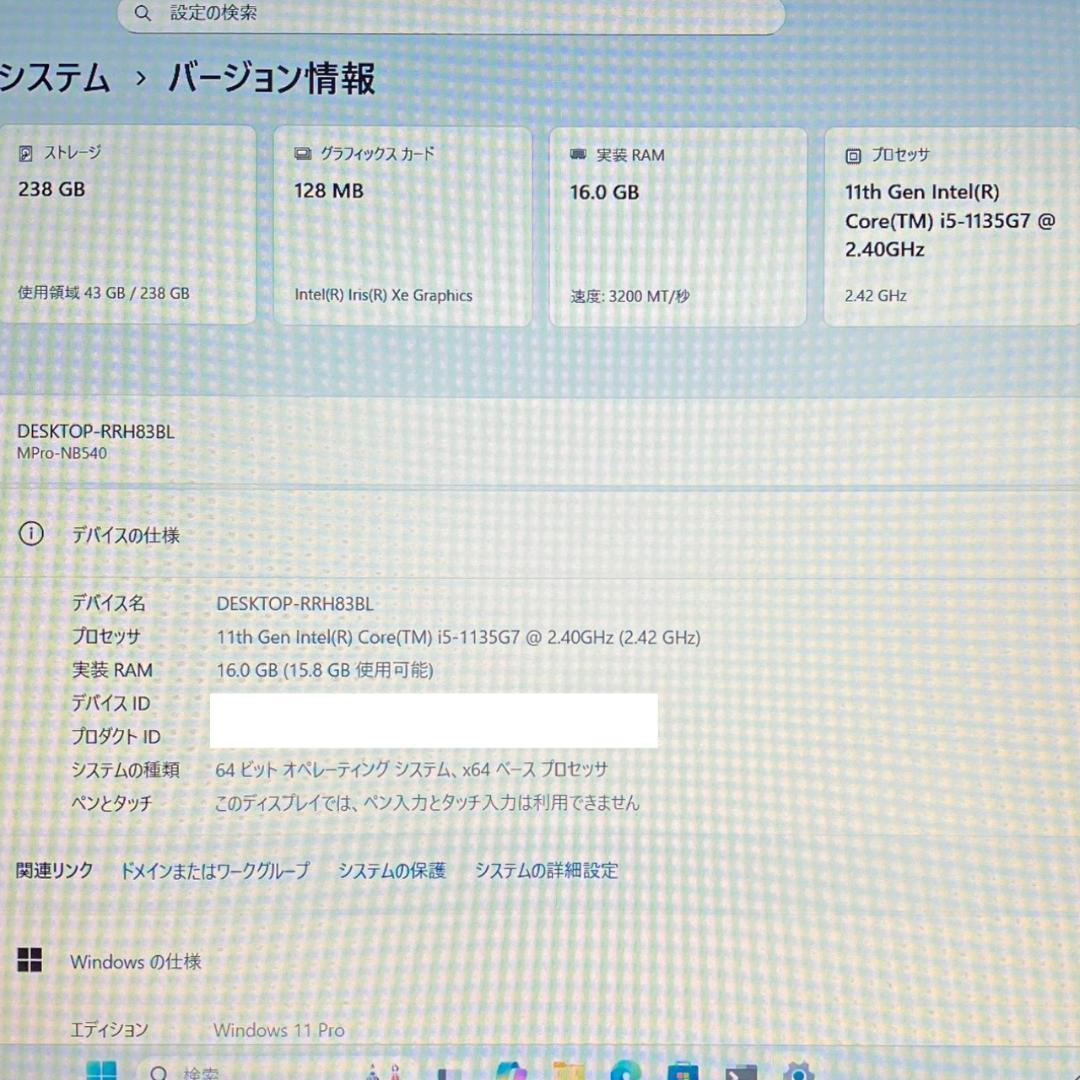Viewport: 1080px width, 1080px height.
Task: Click the プロダクト ID label
Action: coord(116,736)
